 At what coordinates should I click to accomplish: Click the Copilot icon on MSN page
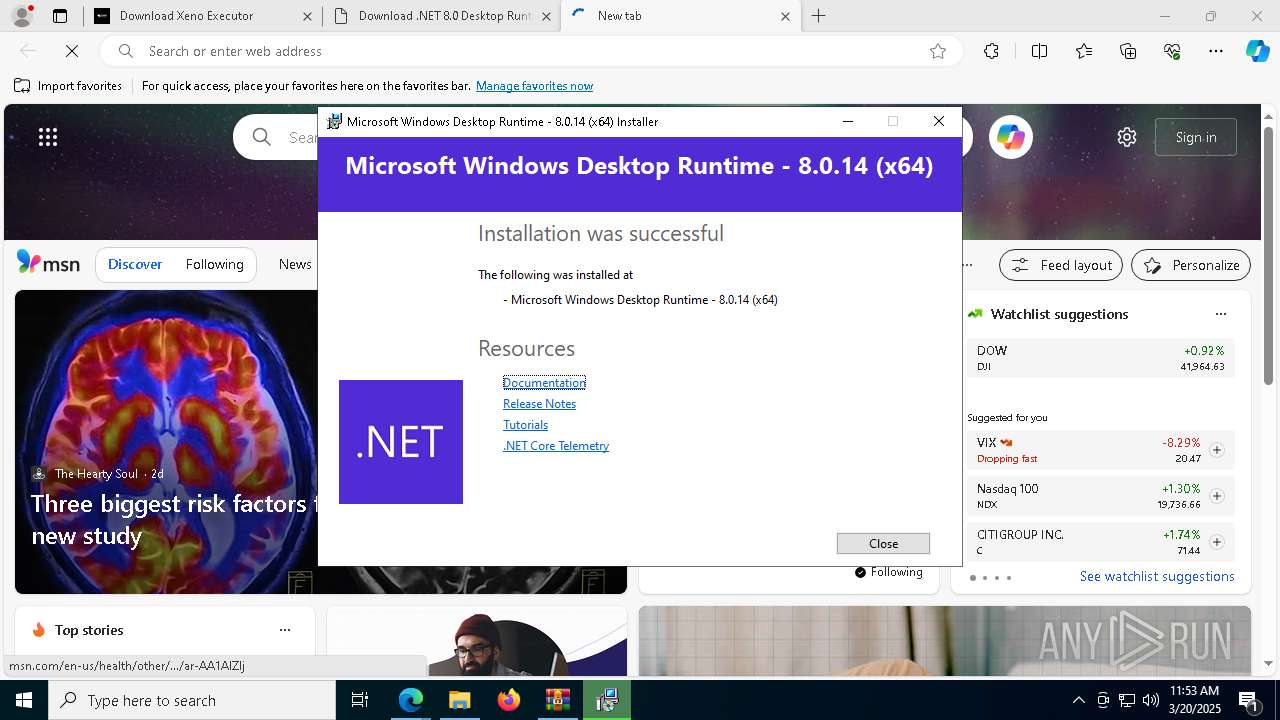point(1011,137)
